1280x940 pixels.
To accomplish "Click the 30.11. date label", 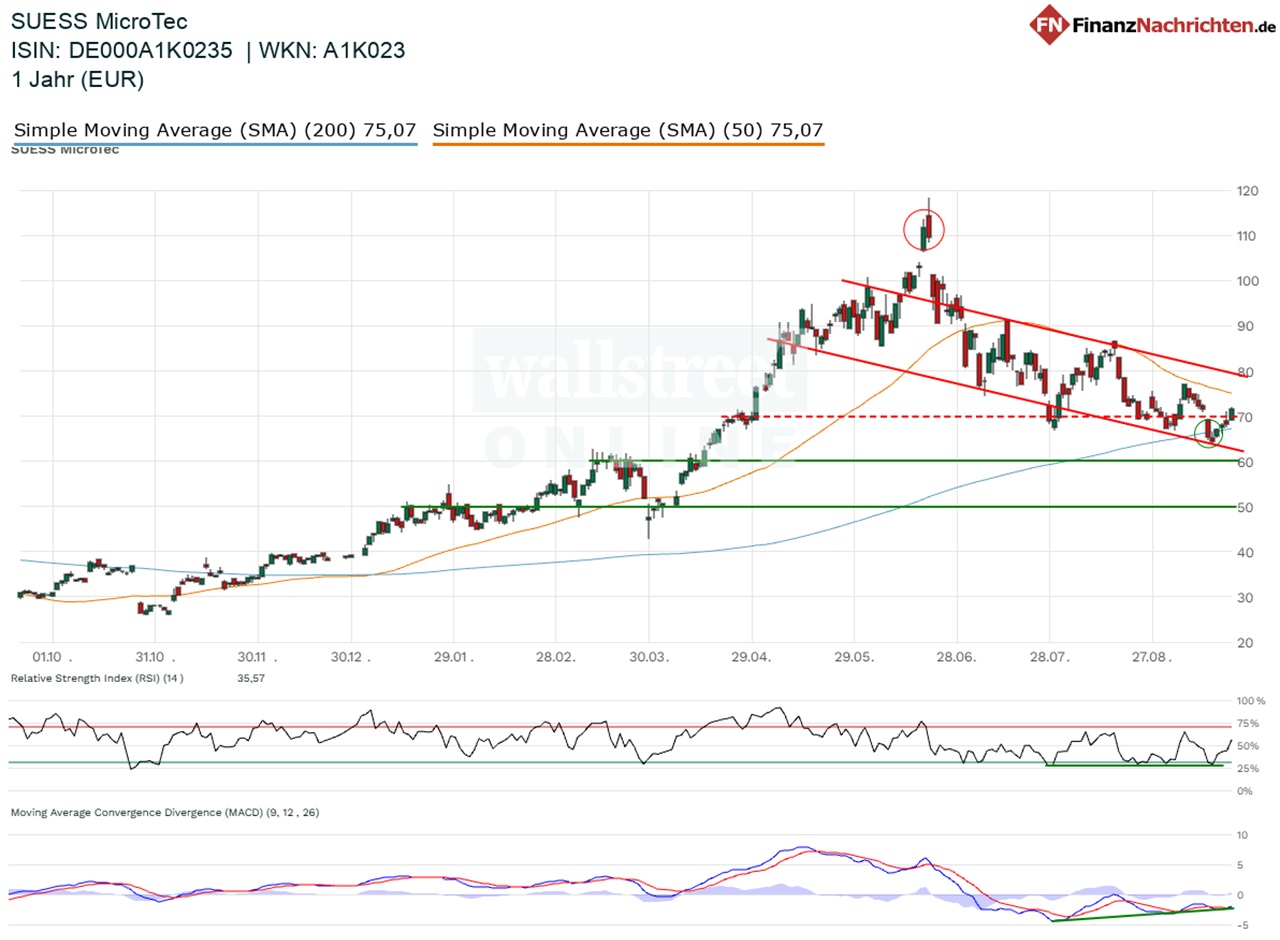I will [259, 657].
